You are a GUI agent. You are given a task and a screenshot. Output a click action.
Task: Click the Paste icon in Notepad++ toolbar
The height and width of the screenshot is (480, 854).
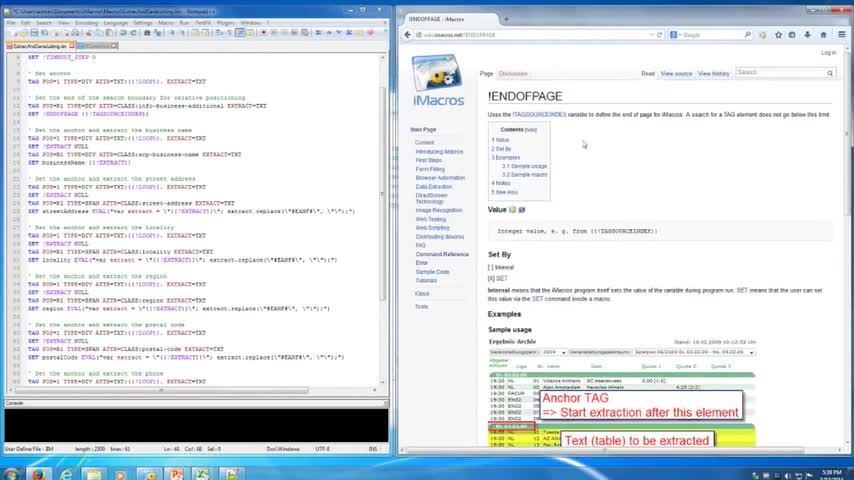[109, 33]
